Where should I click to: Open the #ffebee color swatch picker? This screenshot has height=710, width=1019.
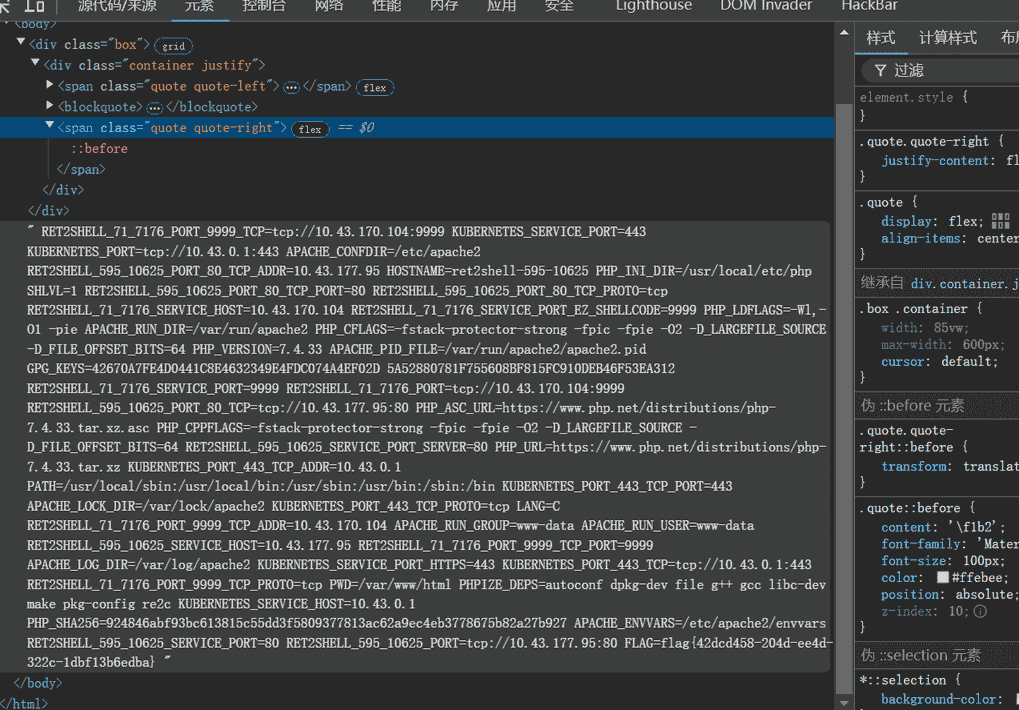click(942, 578)
